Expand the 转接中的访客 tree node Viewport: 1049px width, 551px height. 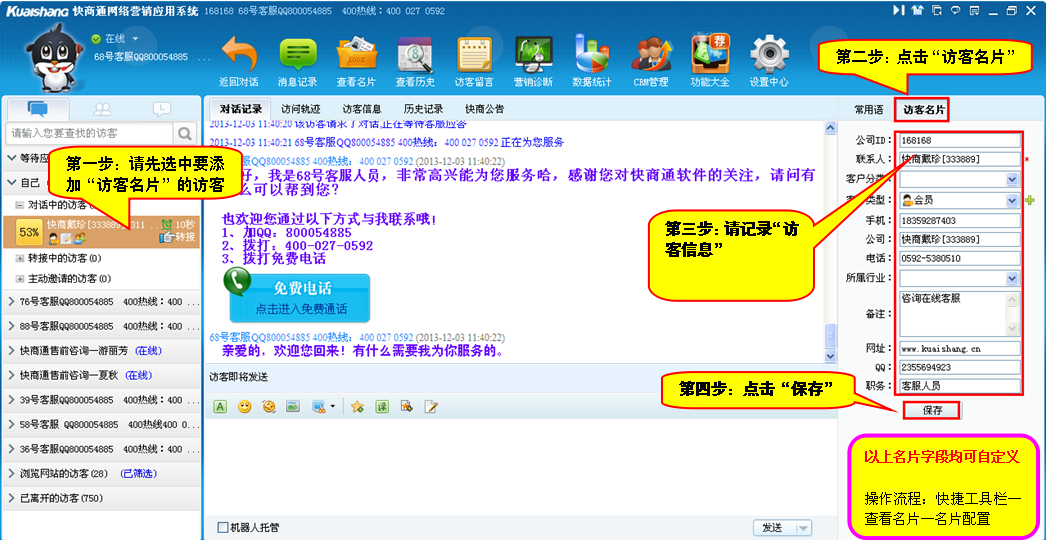point(20,258)
